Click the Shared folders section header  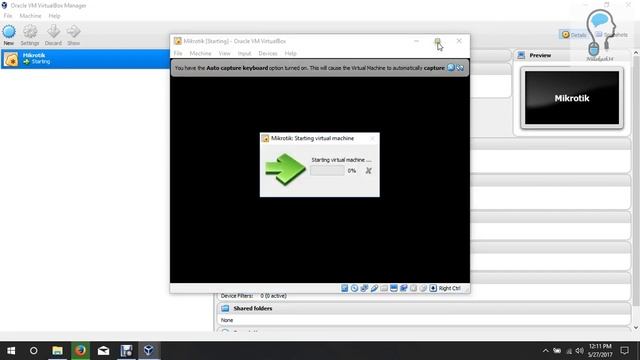coord(253,308)
